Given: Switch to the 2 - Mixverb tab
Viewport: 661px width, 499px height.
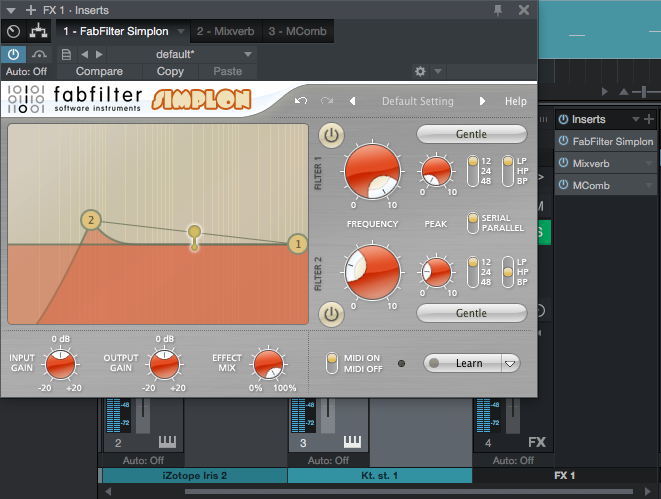Looking at the screenshot, I should tap(226, 31).
